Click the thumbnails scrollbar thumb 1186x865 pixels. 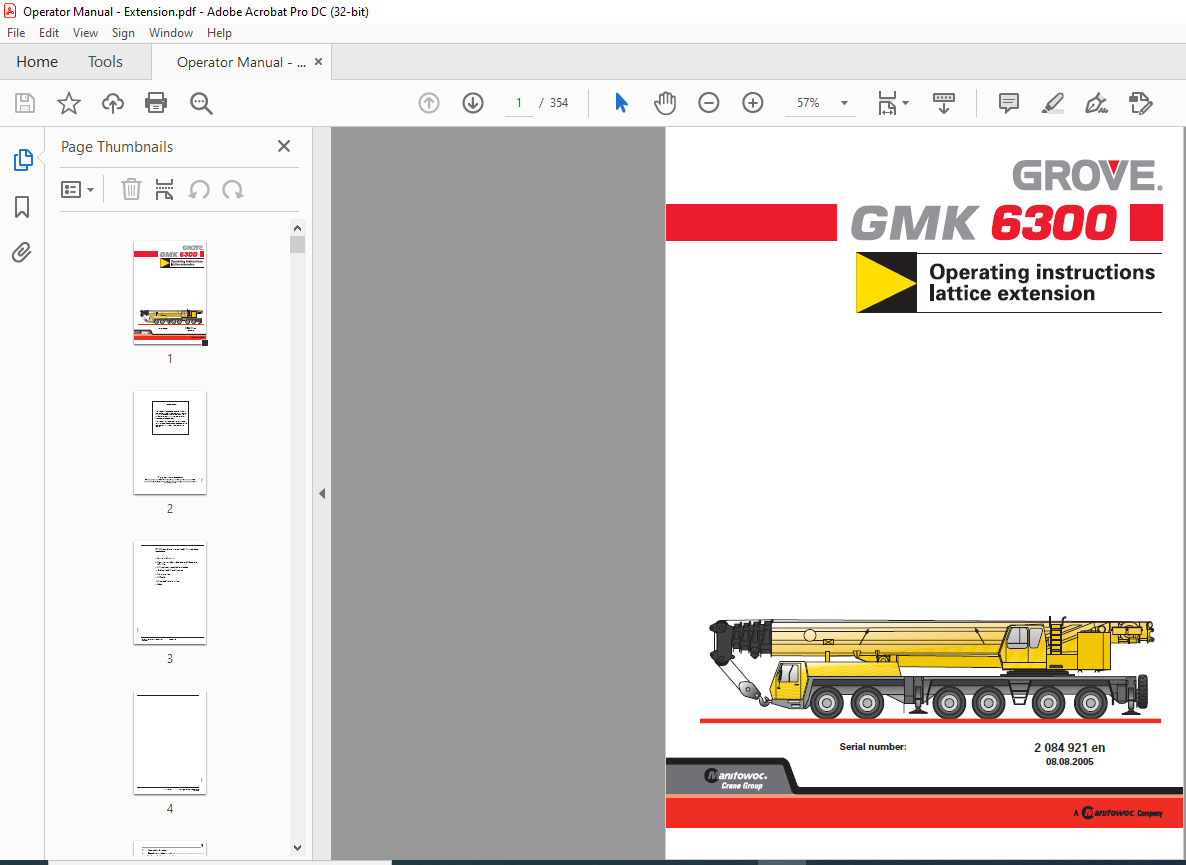click(x=297, y=244)
